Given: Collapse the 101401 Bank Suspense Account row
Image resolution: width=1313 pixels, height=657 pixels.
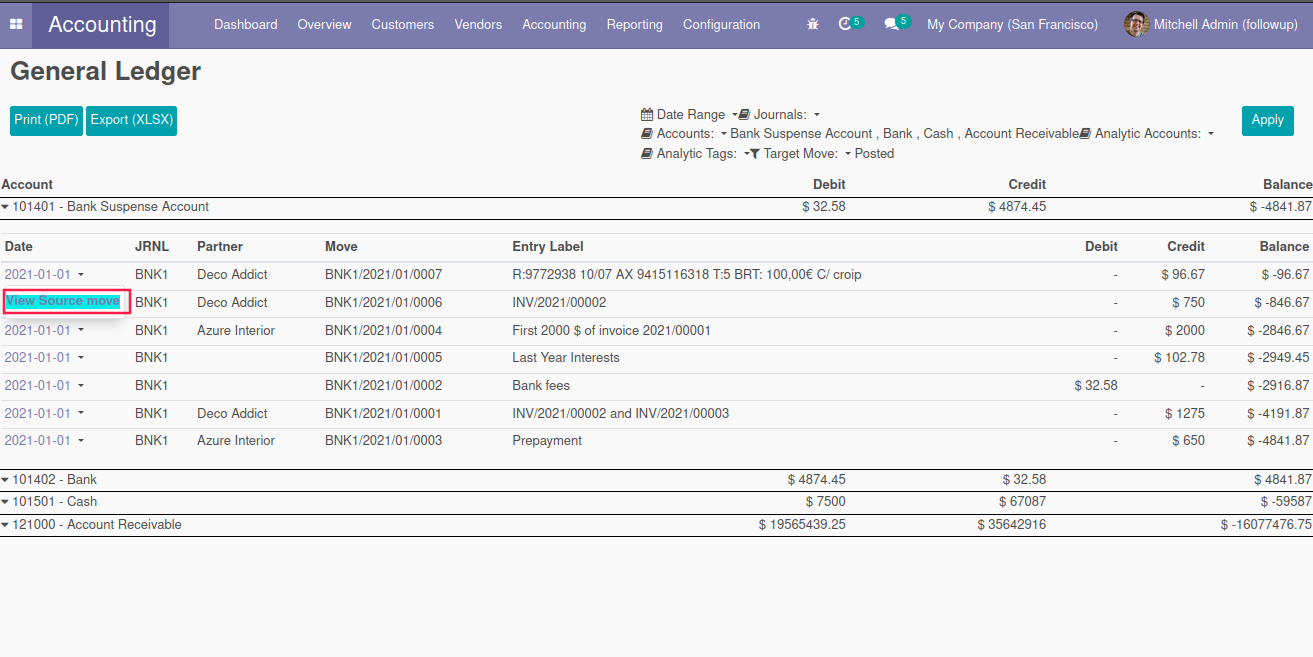Looking at the screenshot, I should click(6, 207).
